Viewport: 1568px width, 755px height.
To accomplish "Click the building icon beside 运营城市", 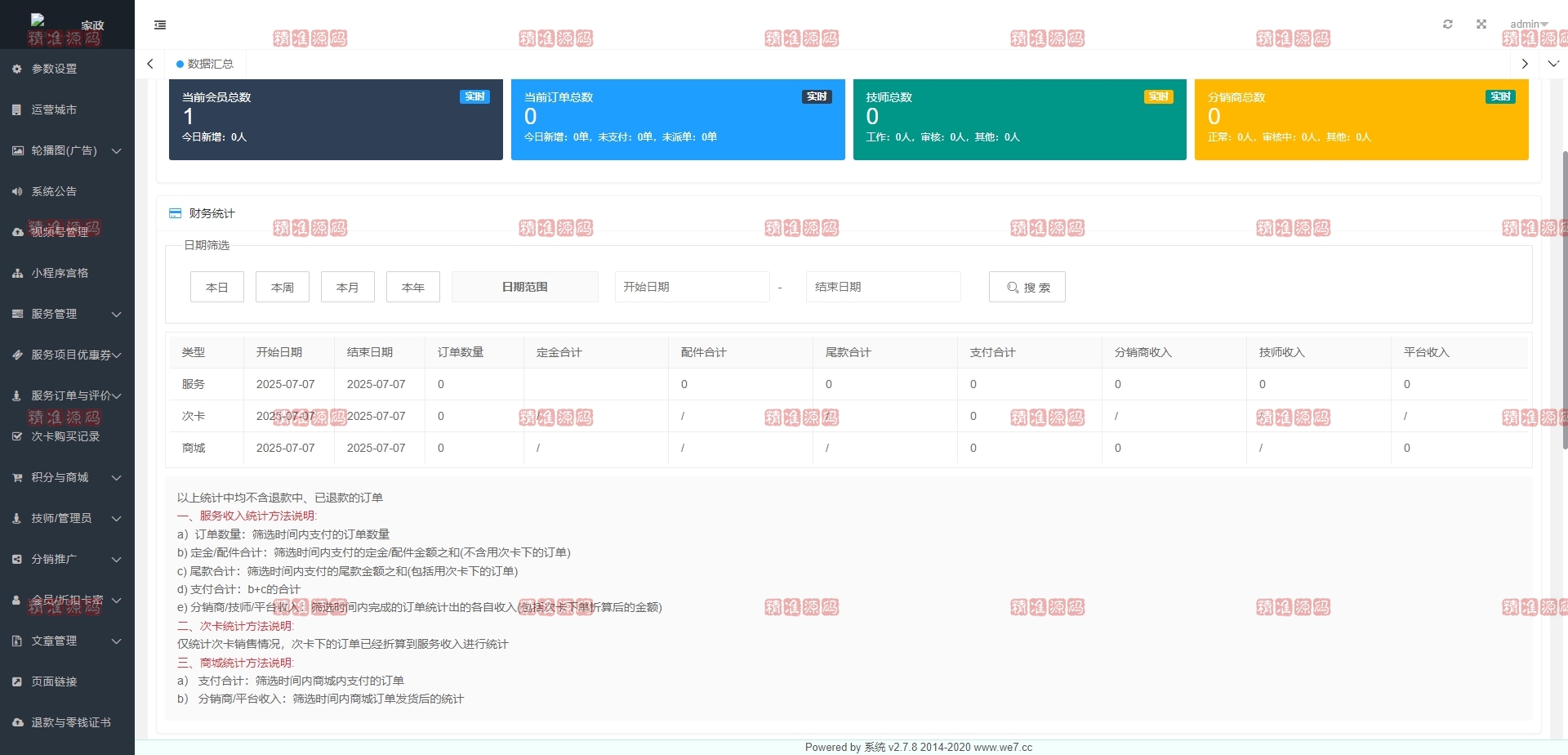I will [x=17, y=109].
